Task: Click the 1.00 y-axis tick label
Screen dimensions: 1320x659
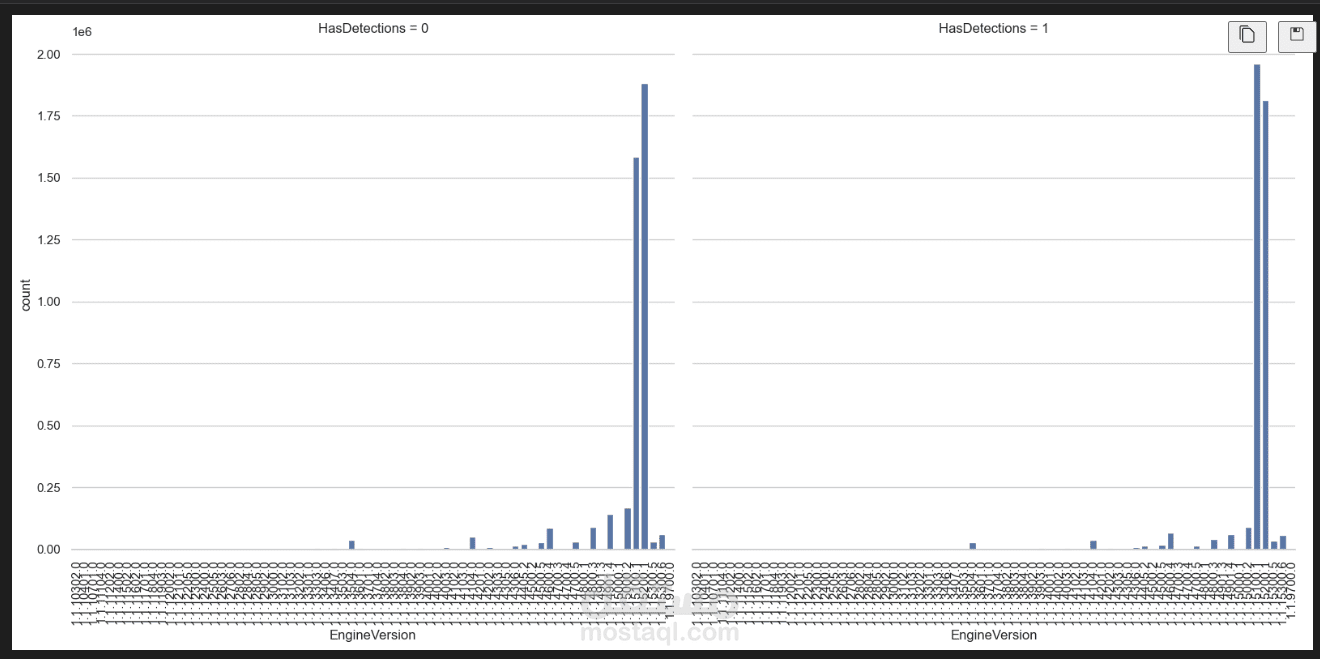Action: [x=49, y=302]
